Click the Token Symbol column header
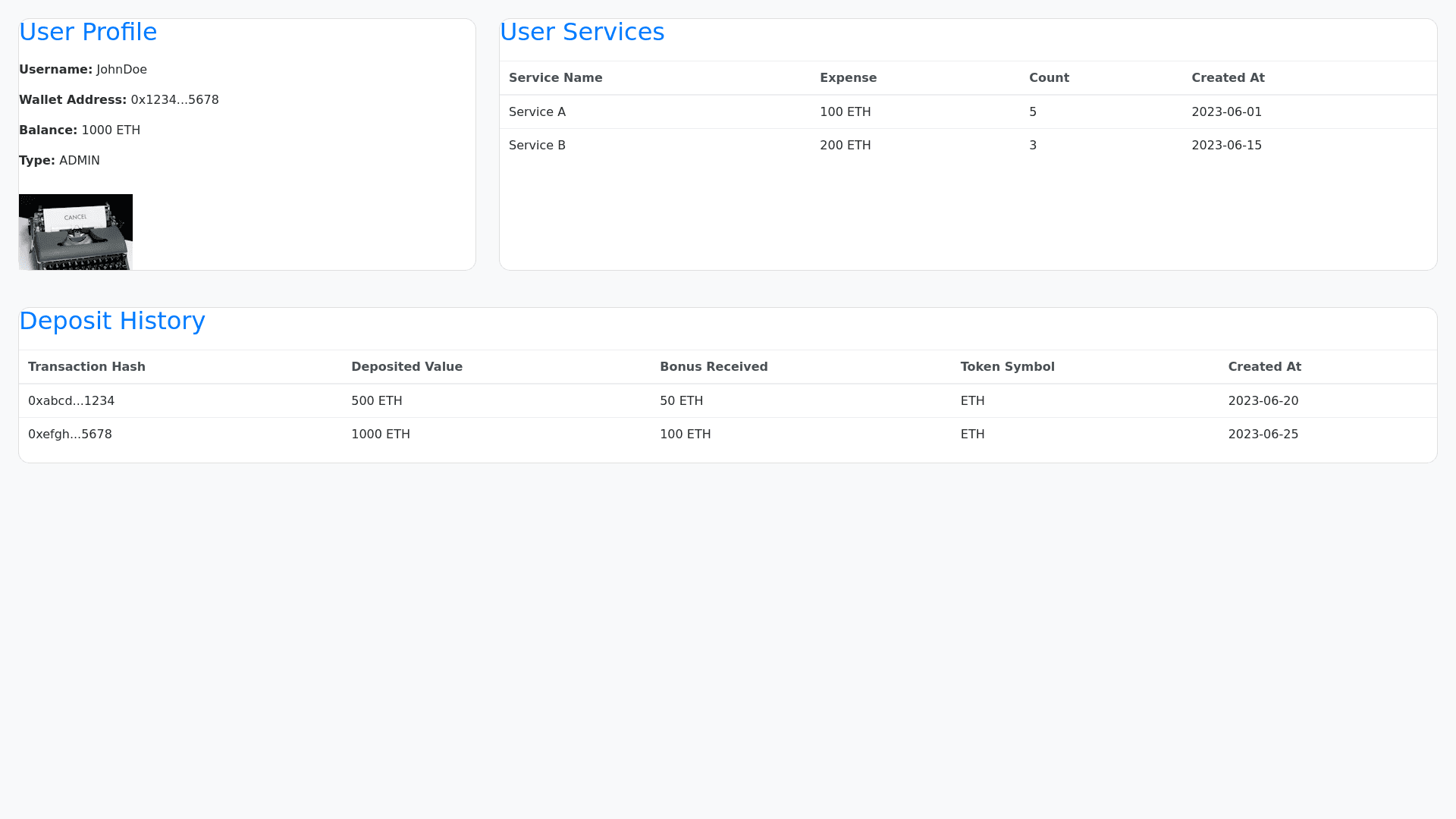 [1007, 367]
